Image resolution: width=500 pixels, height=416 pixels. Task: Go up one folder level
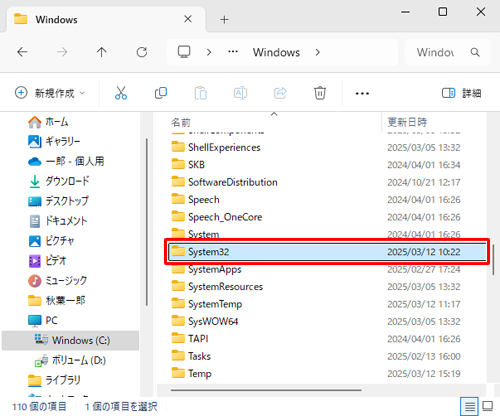click(102, 52)
